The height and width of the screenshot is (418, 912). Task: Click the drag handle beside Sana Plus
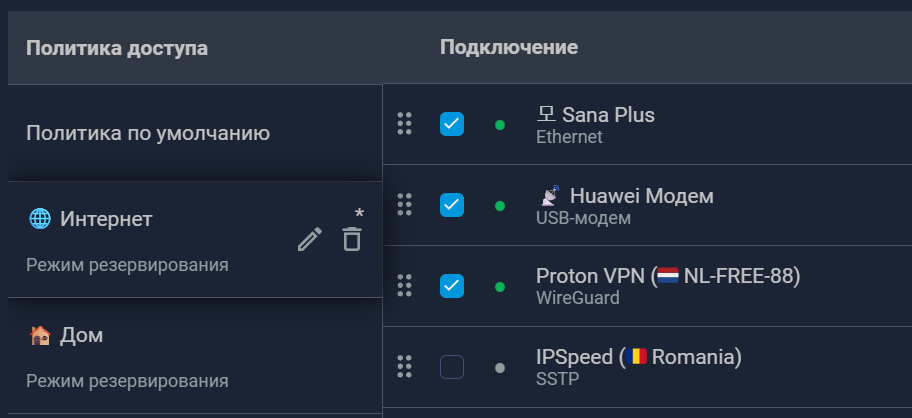[x=404, y=124]
